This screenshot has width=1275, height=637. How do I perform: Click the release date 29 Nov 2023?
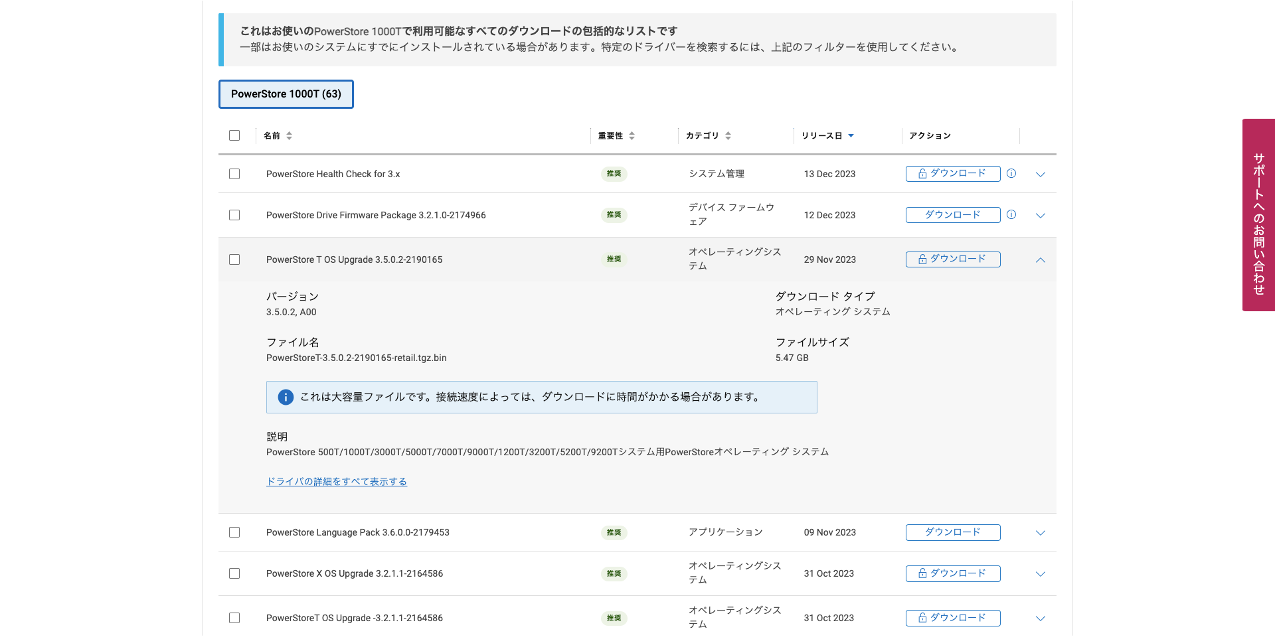click(x=830, y=260)
